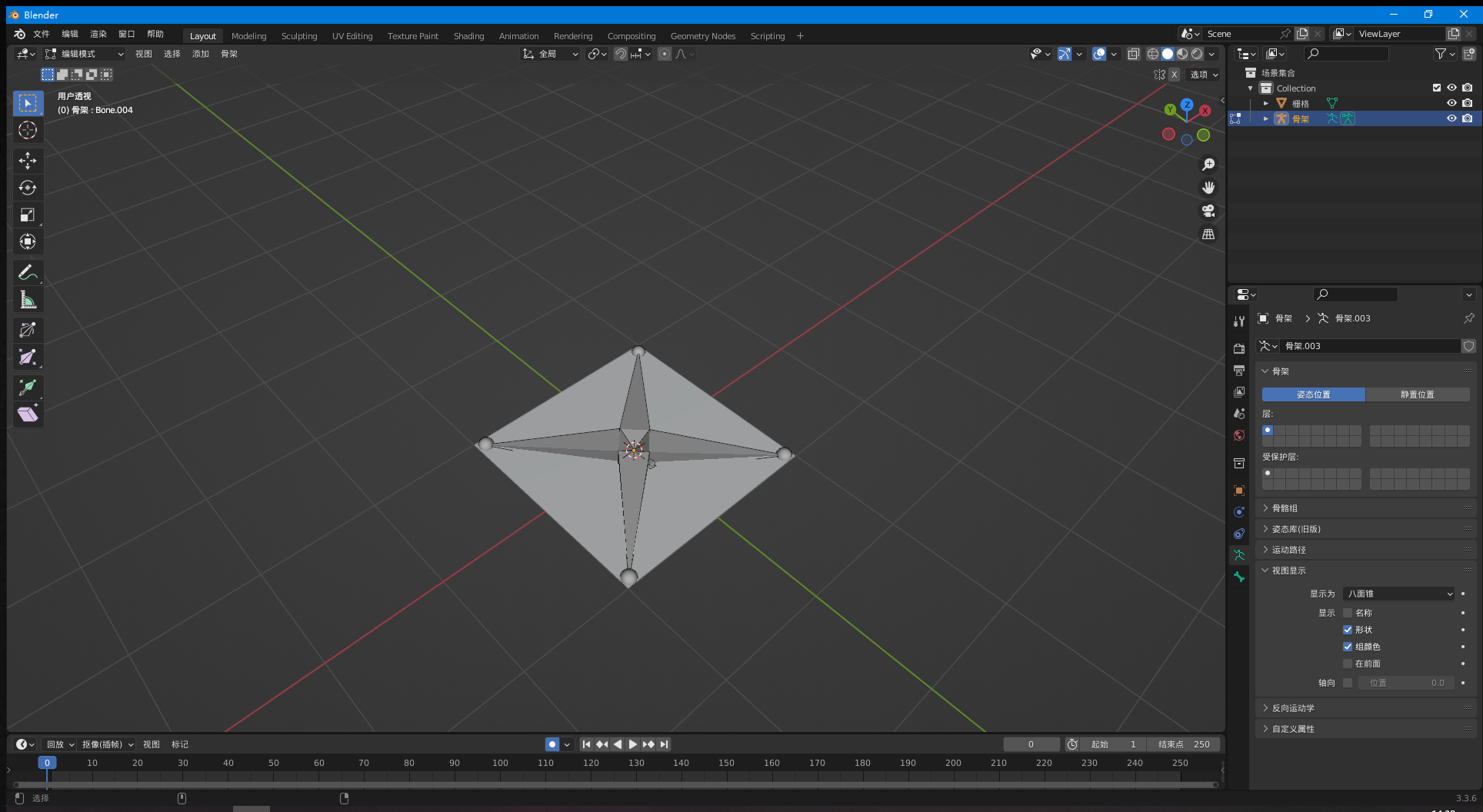Image resolution: width=1483 pixels, height=812 pixels.
Task: Play the animation forward
Action: point(632,744)
